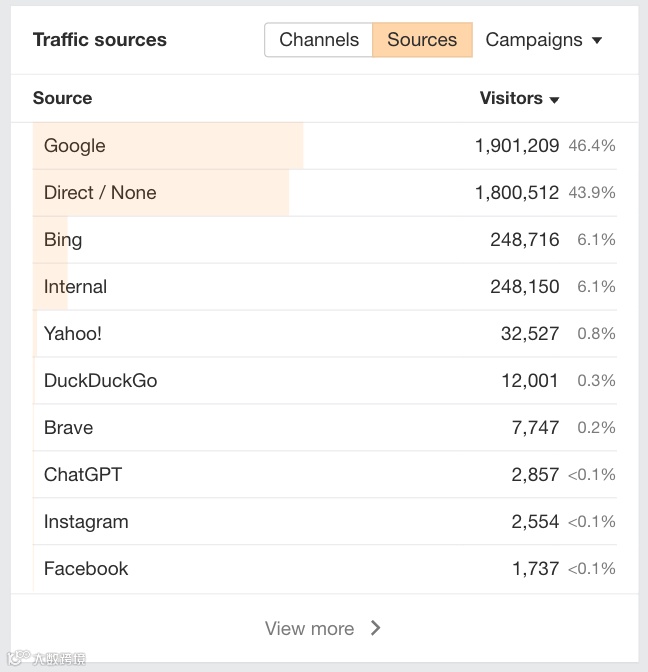Open the Brave source entry

(68, 428)
